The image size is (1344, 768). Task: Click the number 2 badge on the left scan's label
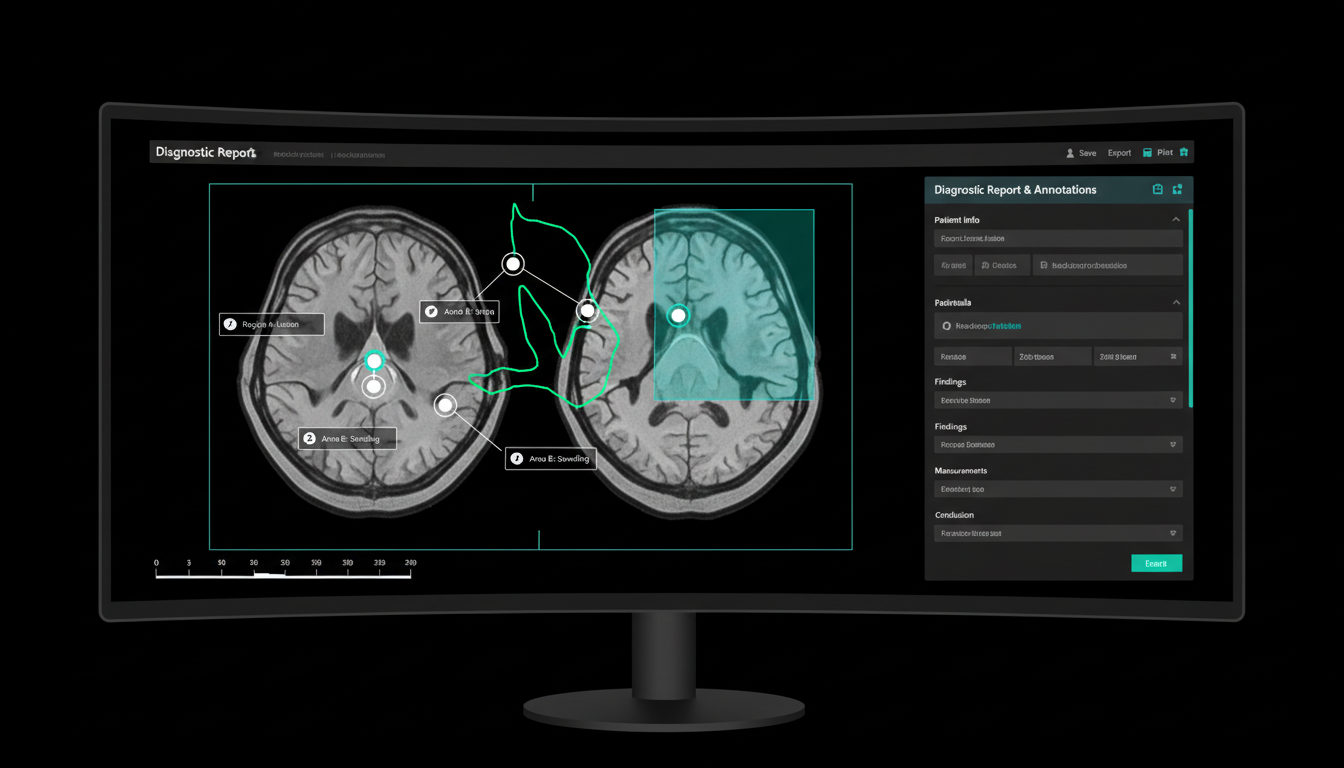click(x=310, y=438)
